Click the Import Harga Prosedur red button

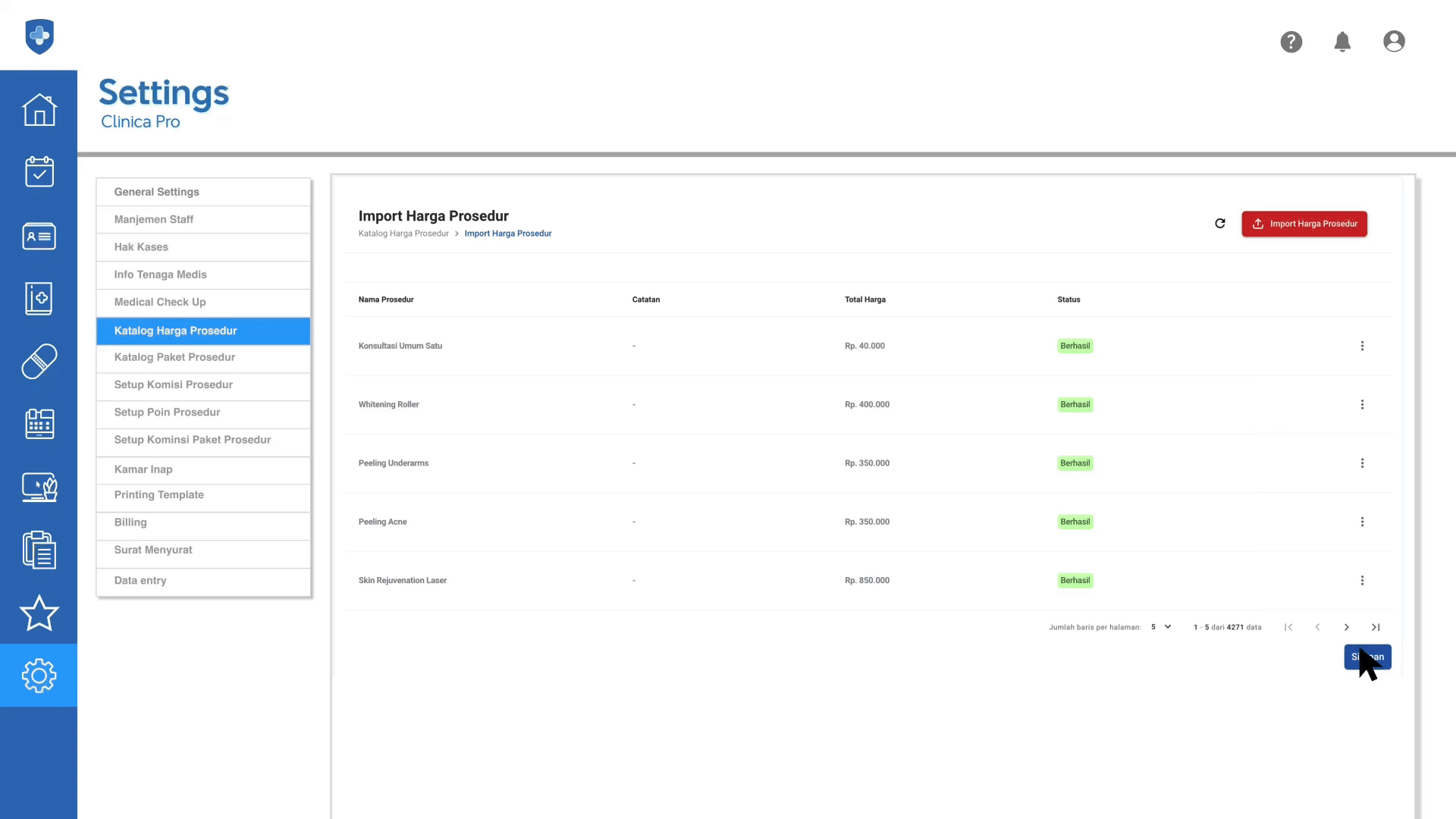click(1304, 224)
